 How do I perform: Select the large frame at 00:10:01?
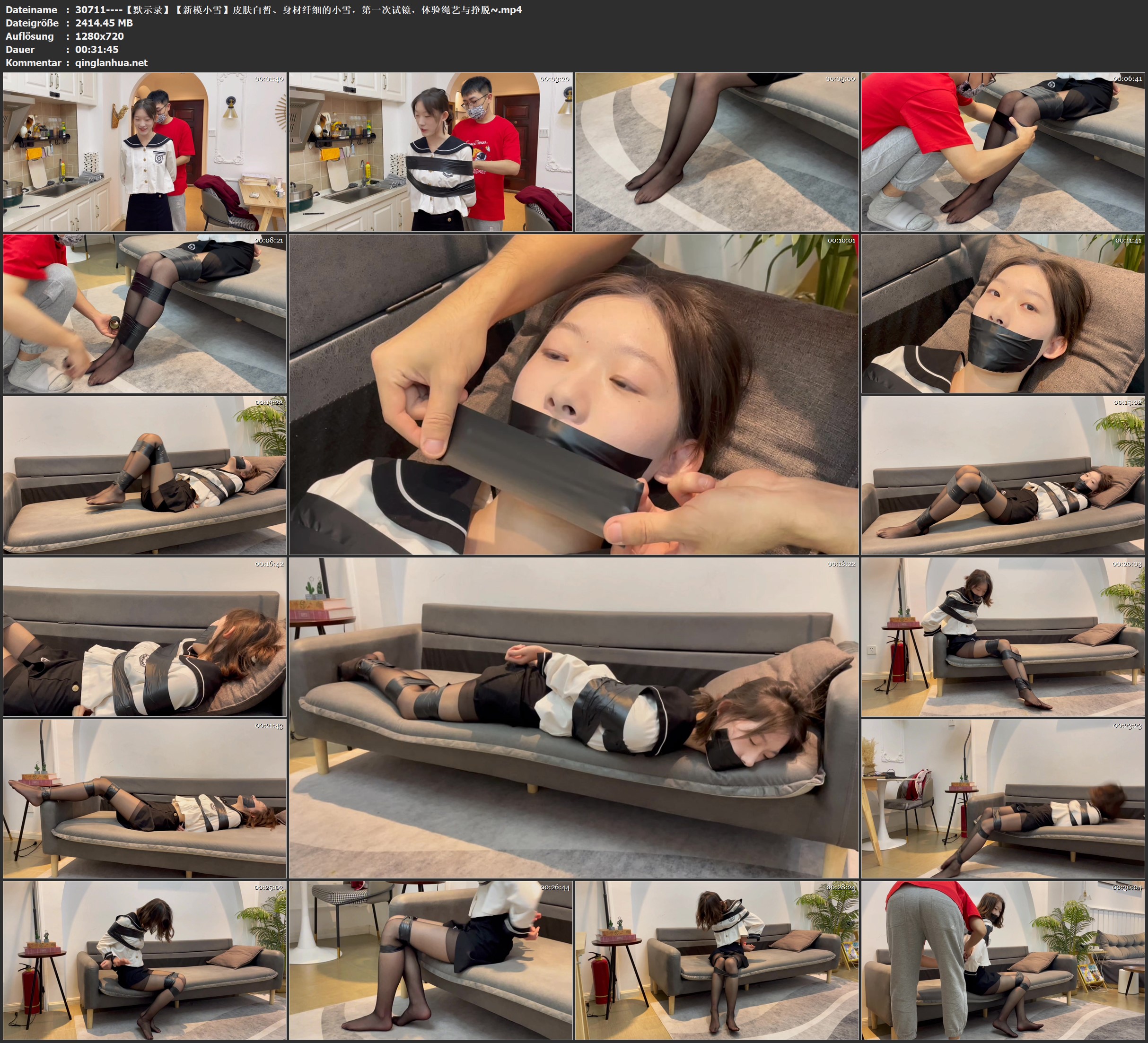[x=573, y=394]
